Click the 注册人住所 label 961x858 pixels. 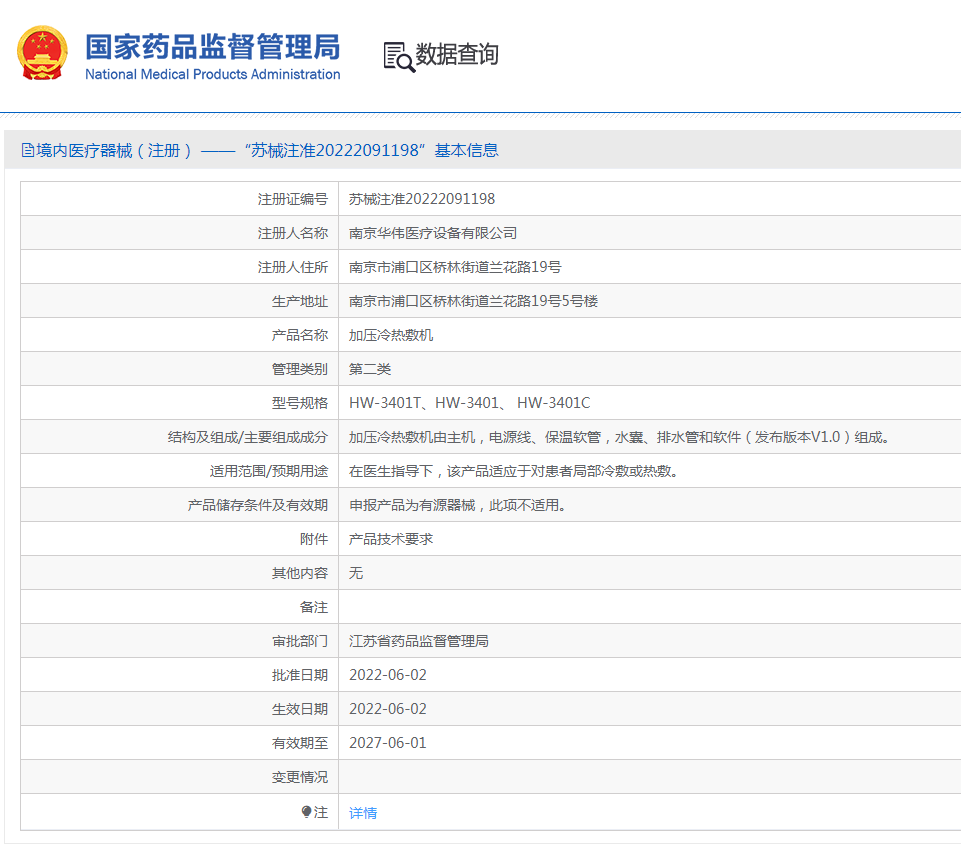[x=293, y=267]
